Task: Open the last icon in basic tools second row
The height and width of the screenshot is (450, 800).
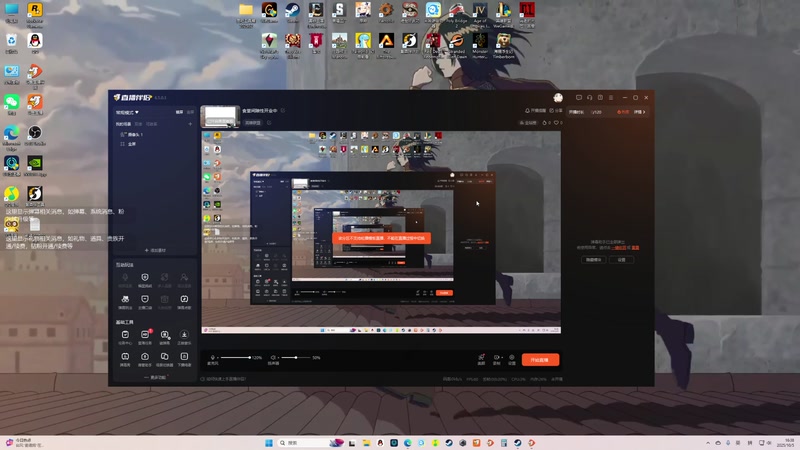Action: pos(184,359)
